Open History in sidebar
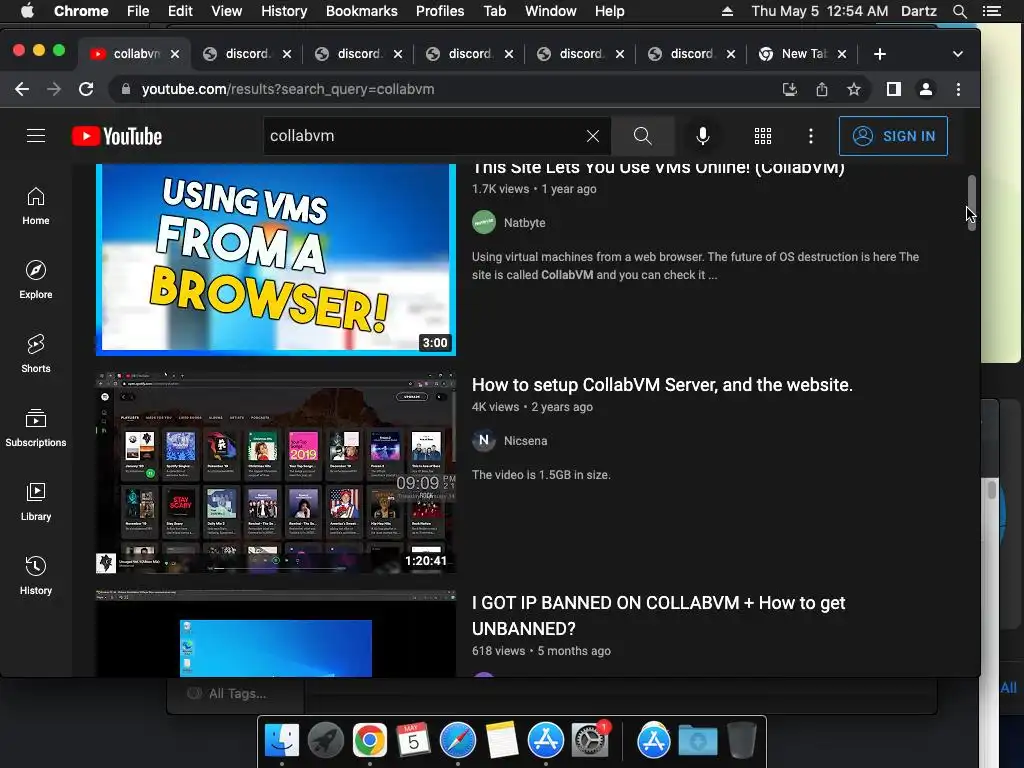The image size is (1024, 768). pyautogui.click(x=36, y=575)
